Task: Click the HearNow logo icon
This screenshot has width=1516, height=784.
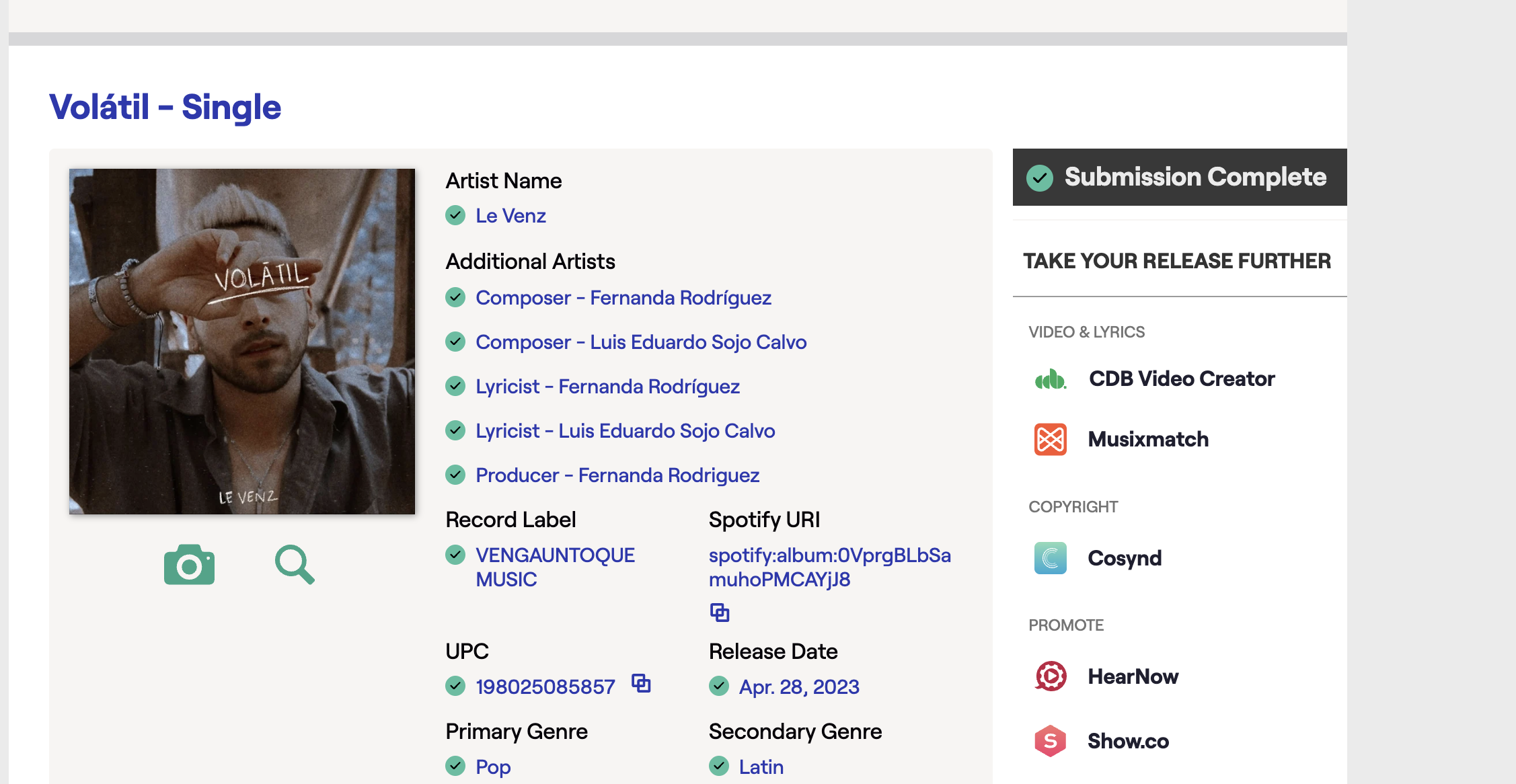Action: click(1051, 676)
